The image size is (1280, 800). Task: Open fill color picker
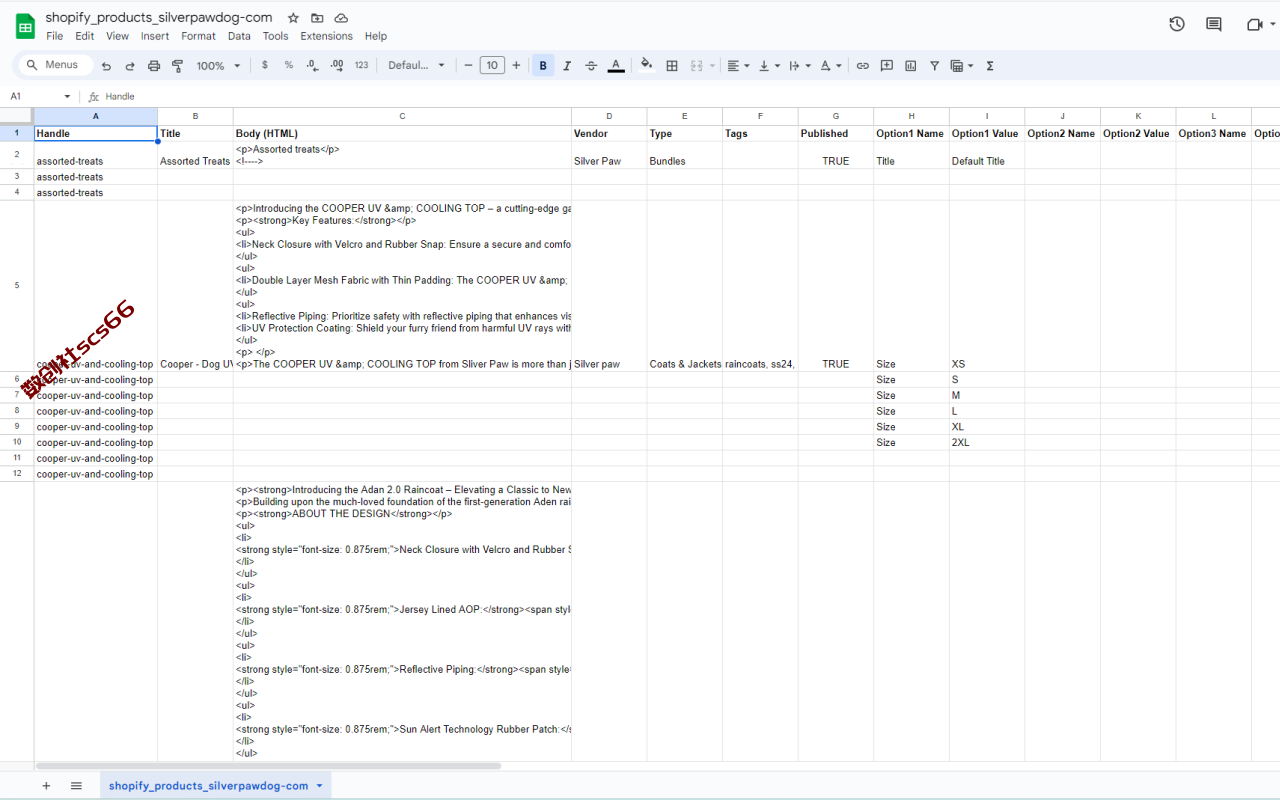pos(647,66)
